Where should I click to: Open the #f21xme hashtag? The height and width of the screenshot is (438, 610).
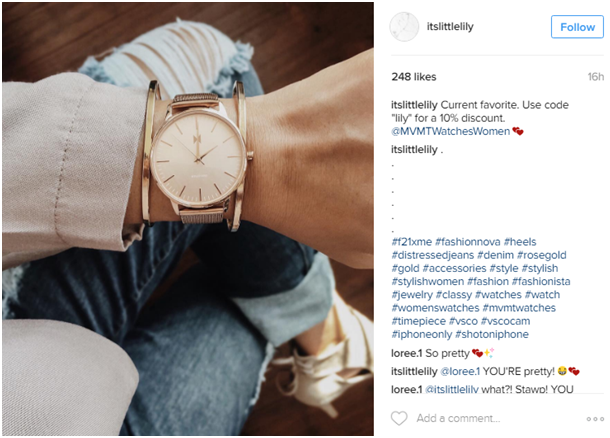coord(412,242)
